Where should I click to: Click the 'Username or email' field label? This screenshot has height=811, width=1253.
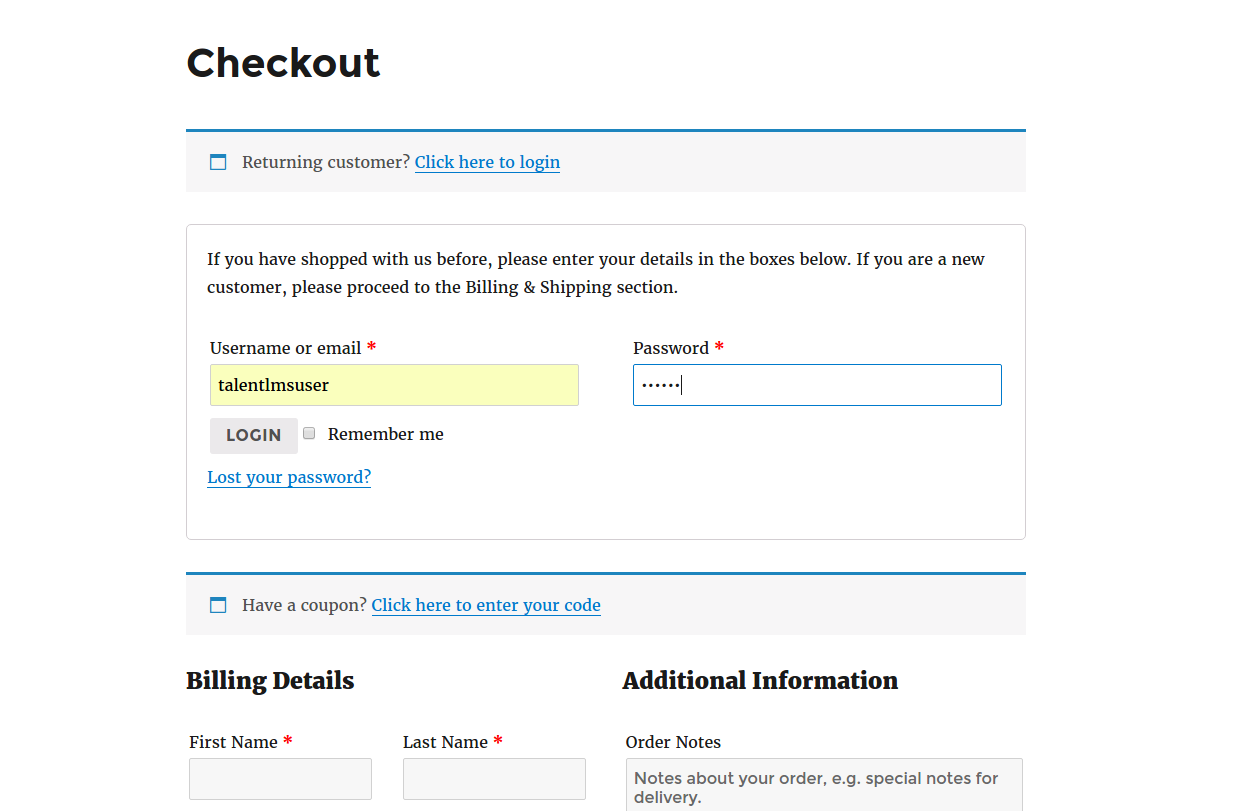pyautogui.click(x=286, y=348)
